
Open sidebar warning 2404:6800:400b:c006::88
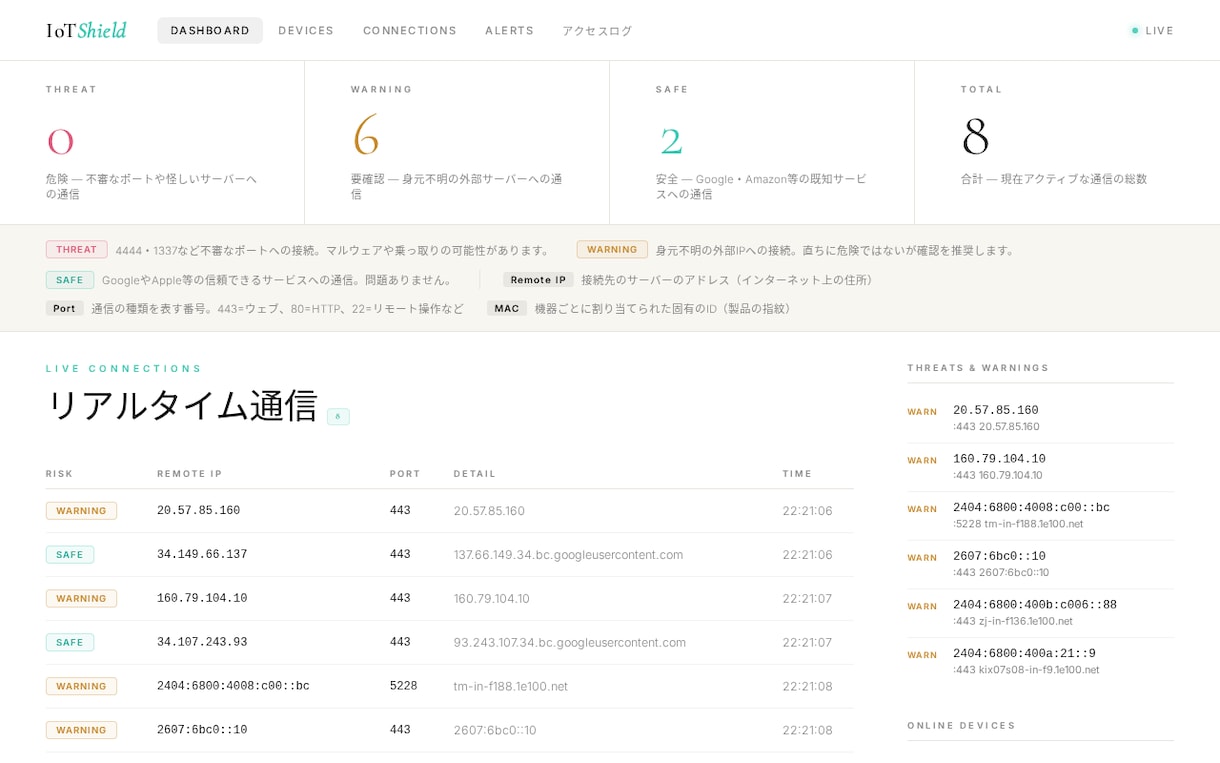(1040, 613)
